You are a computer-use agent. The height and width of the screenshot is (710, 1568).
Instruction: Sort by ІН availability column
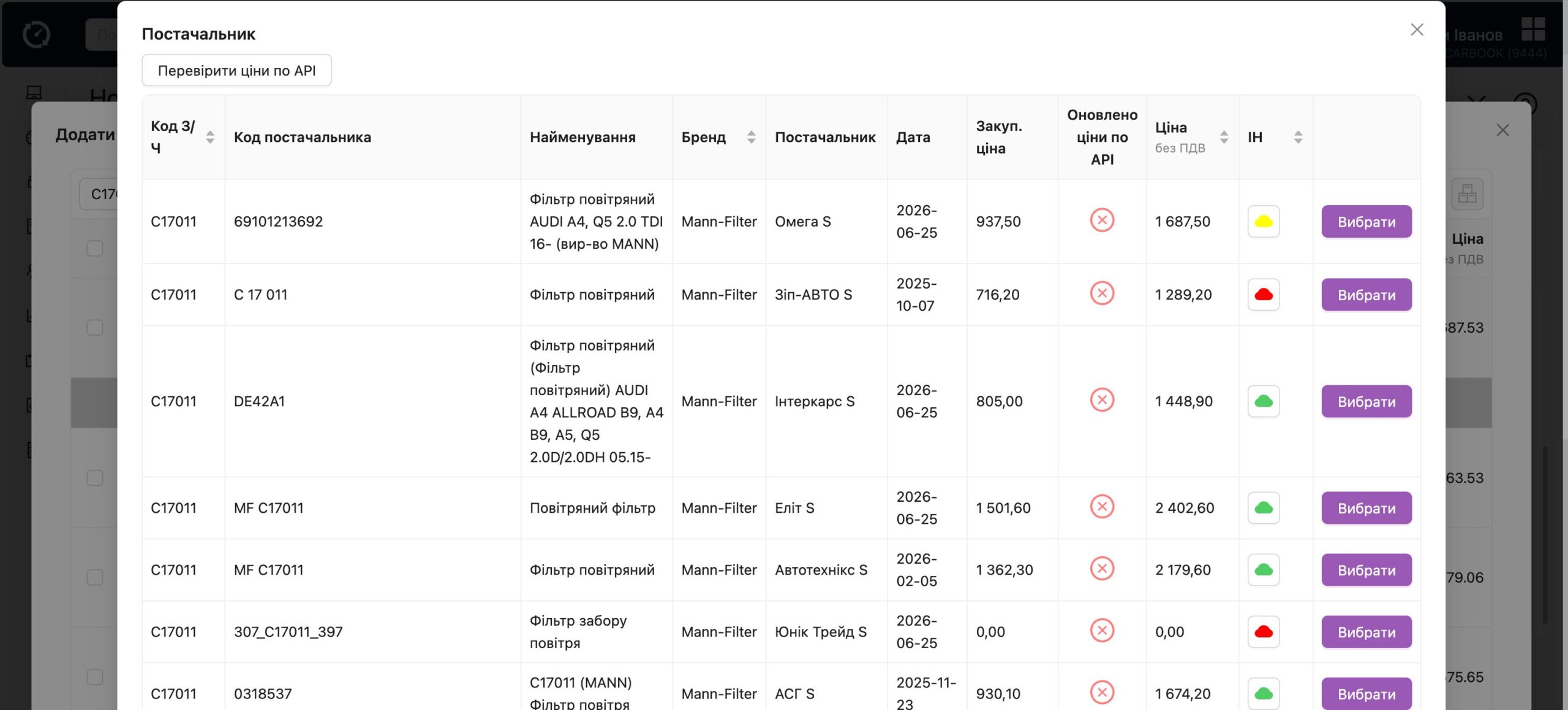coord(1298,137)
